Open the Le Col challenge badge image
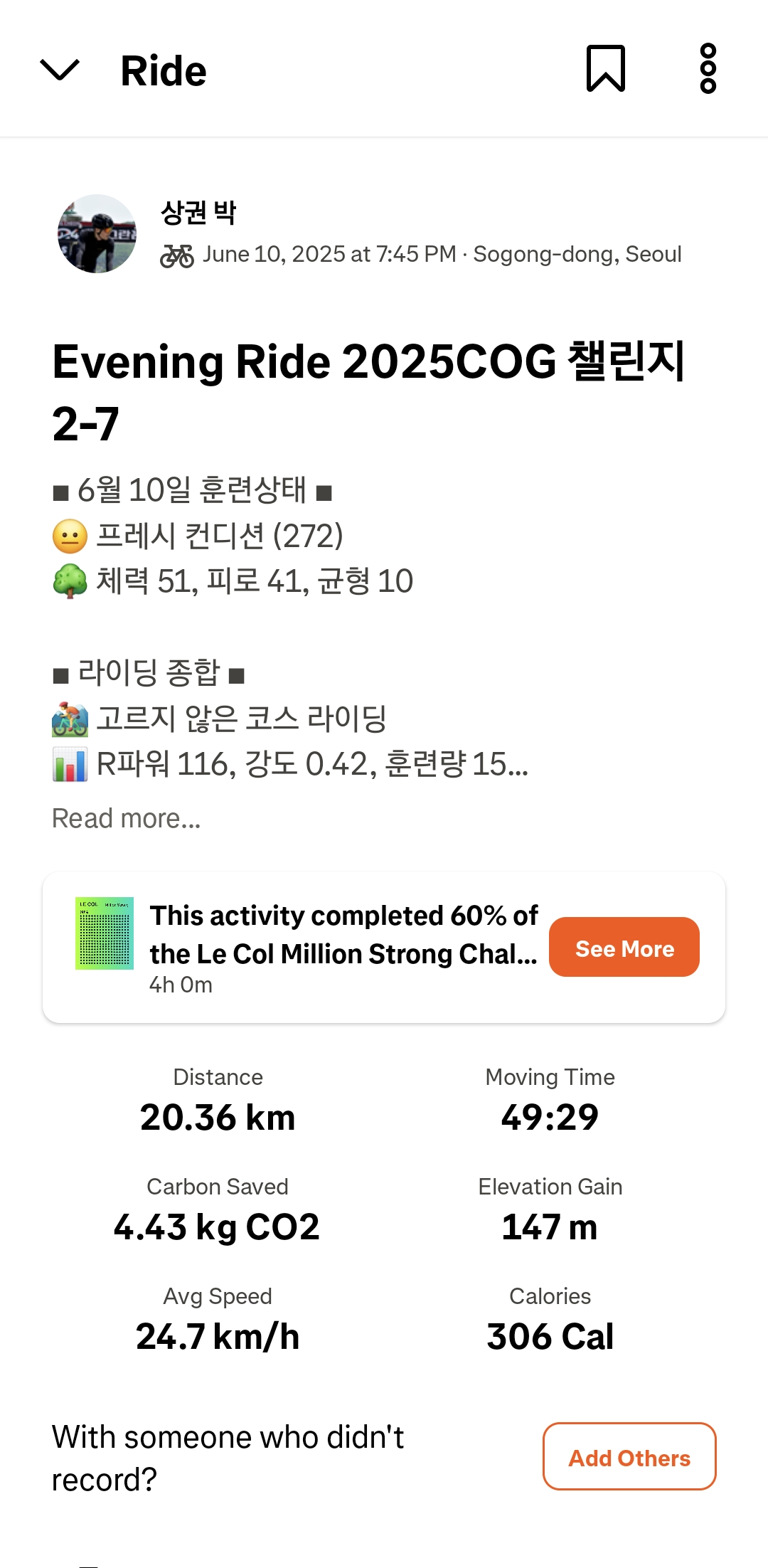Image resolution: width=768 pixels, height=1568 pixels. coord(105,933)
